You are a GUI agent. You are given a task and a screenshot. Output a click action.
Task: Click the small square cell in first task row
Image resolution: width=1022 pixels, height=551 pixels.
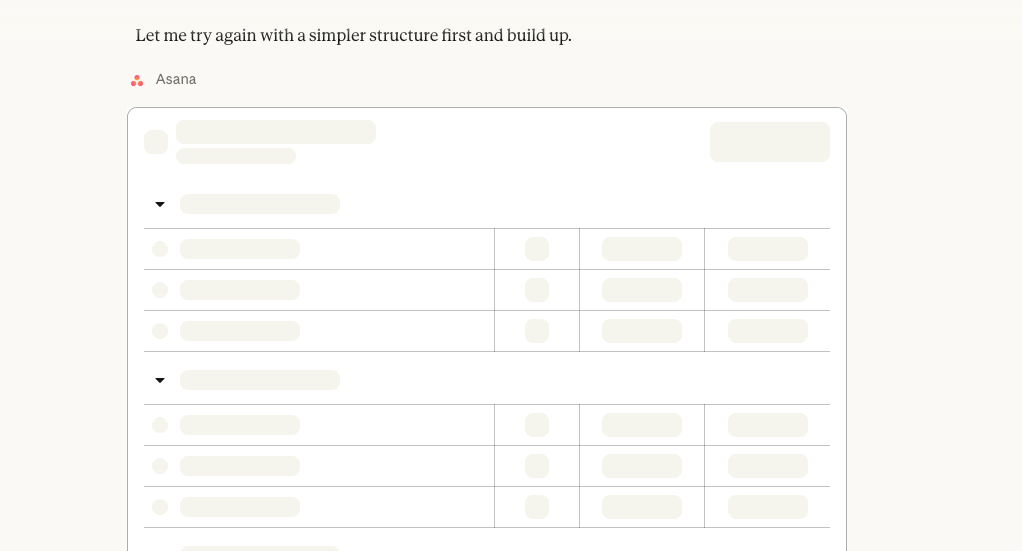click(537, 249)
